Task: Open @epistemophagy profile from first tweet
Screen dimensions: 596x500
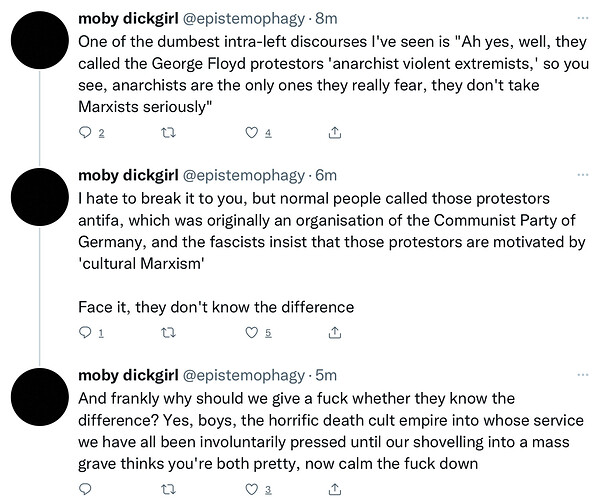Action: 244,19
